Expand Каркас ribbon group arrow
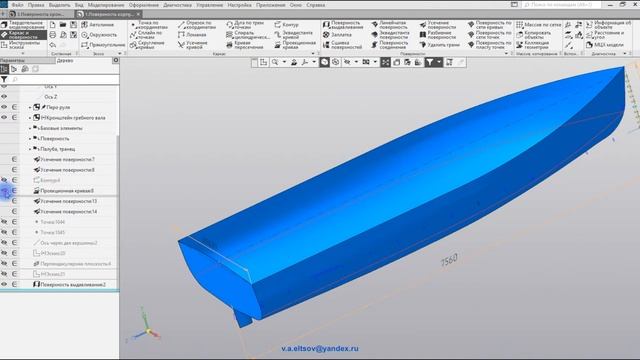The image size is (640, 360). (313, 53)
